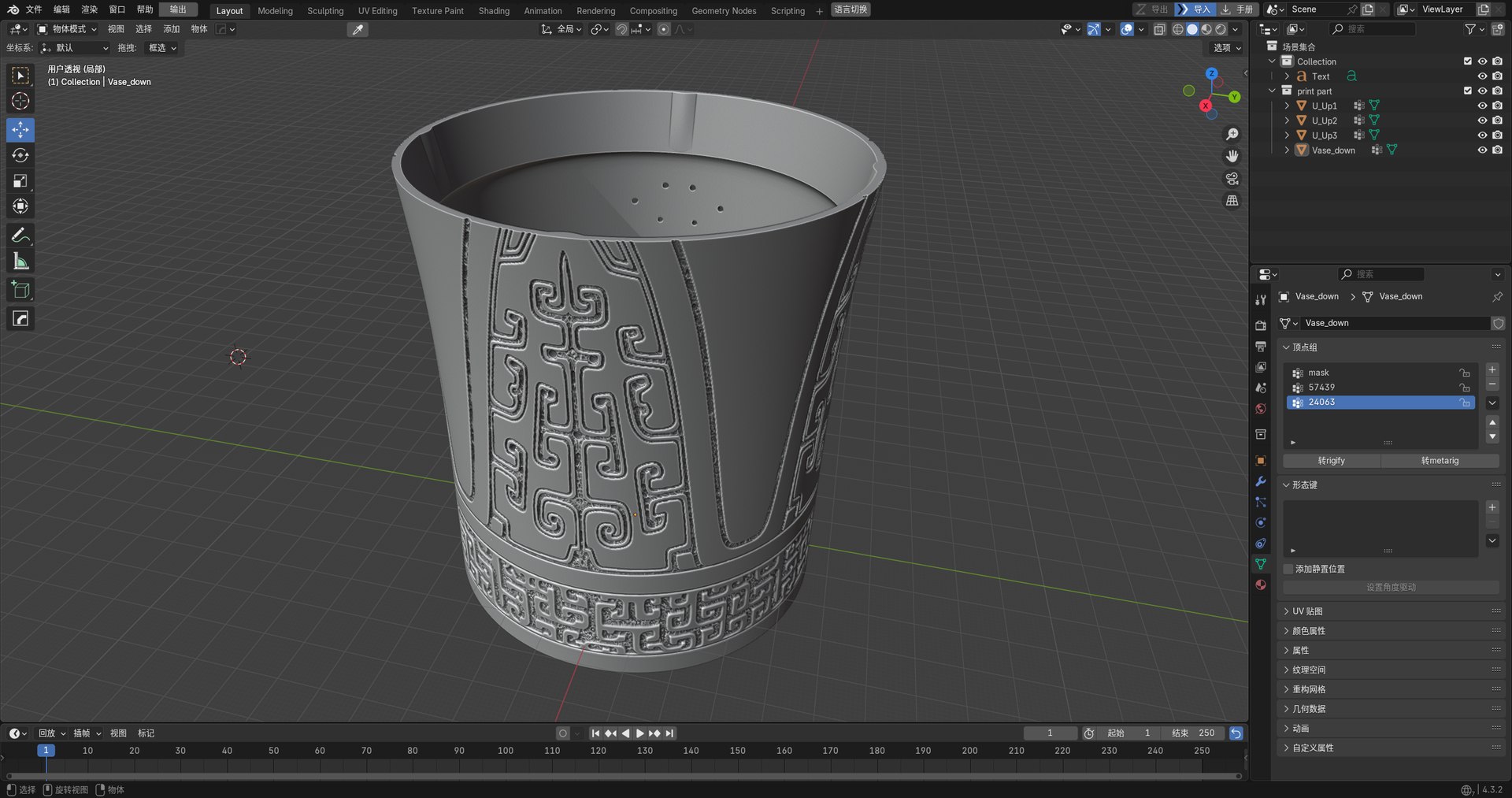Viewport: 1512px width, 798px height.
Task: Select the Cursor tool in the toolbar
Action: click(x=20, y=101)
